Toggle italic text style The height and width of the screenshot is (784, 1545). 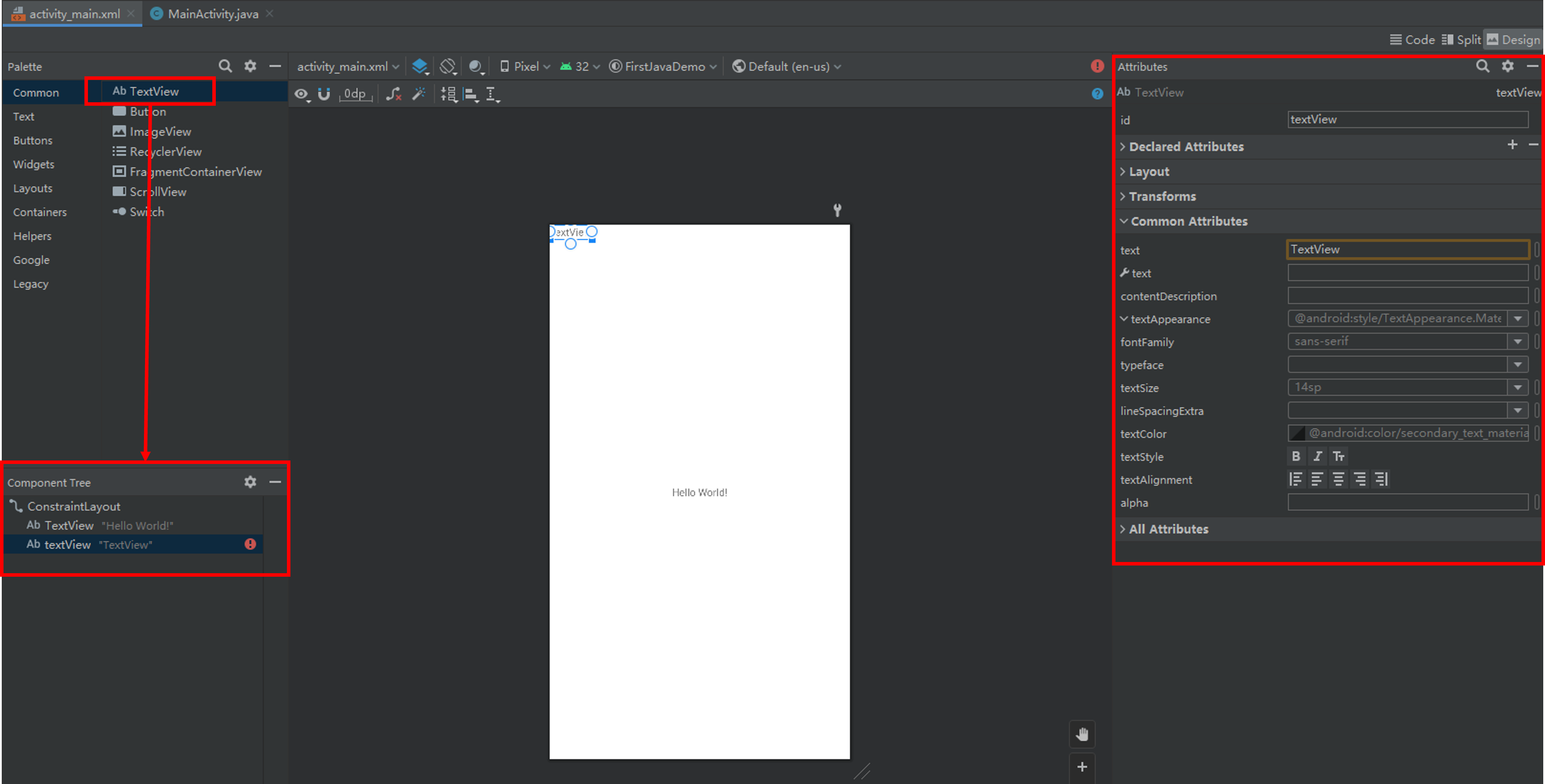coord(1317,456)
